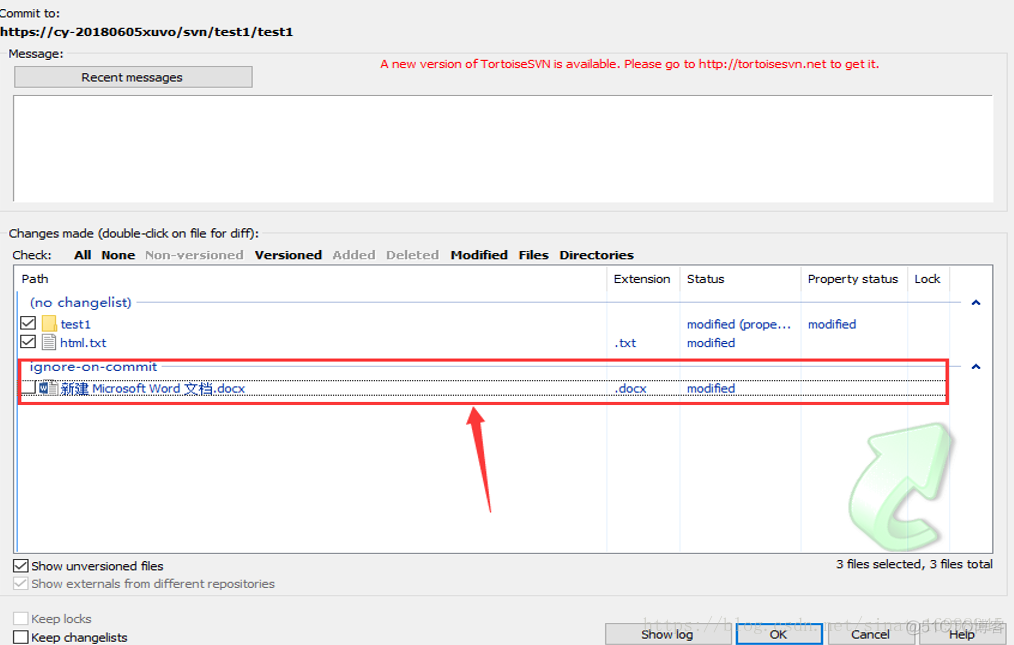Click the (no changelist) group label
Image resolution: width=1014 pixels, height=645 pixels.
(81, 302)
